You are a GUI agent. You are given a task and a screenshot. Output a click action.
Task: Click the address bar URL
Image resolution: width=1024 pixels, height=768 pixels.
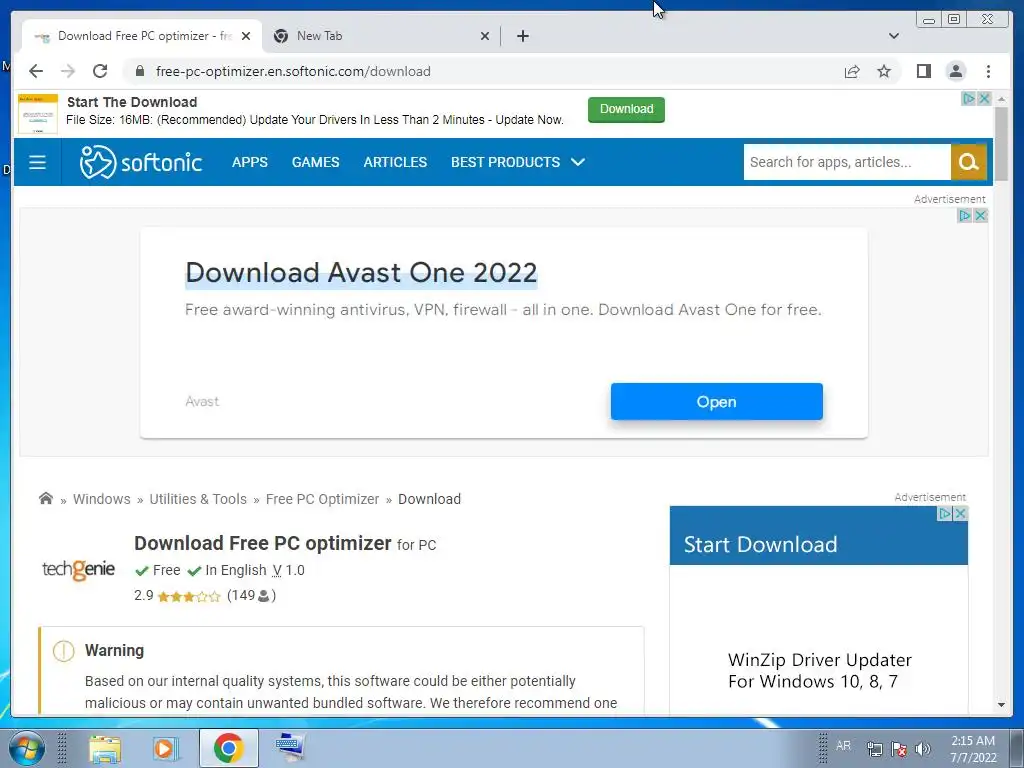pos(293,71)
